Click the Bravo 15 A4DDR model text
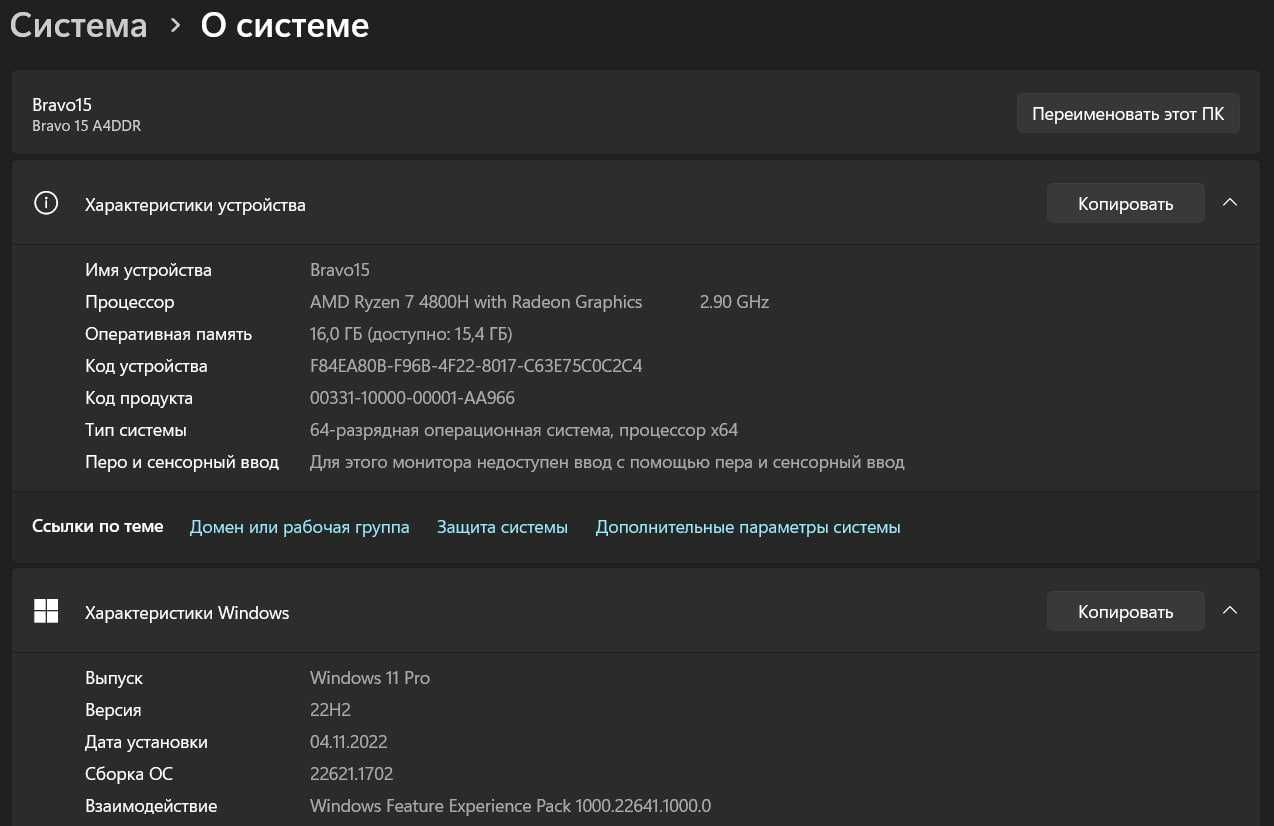 pyautogui.click(x=86, y=126)
